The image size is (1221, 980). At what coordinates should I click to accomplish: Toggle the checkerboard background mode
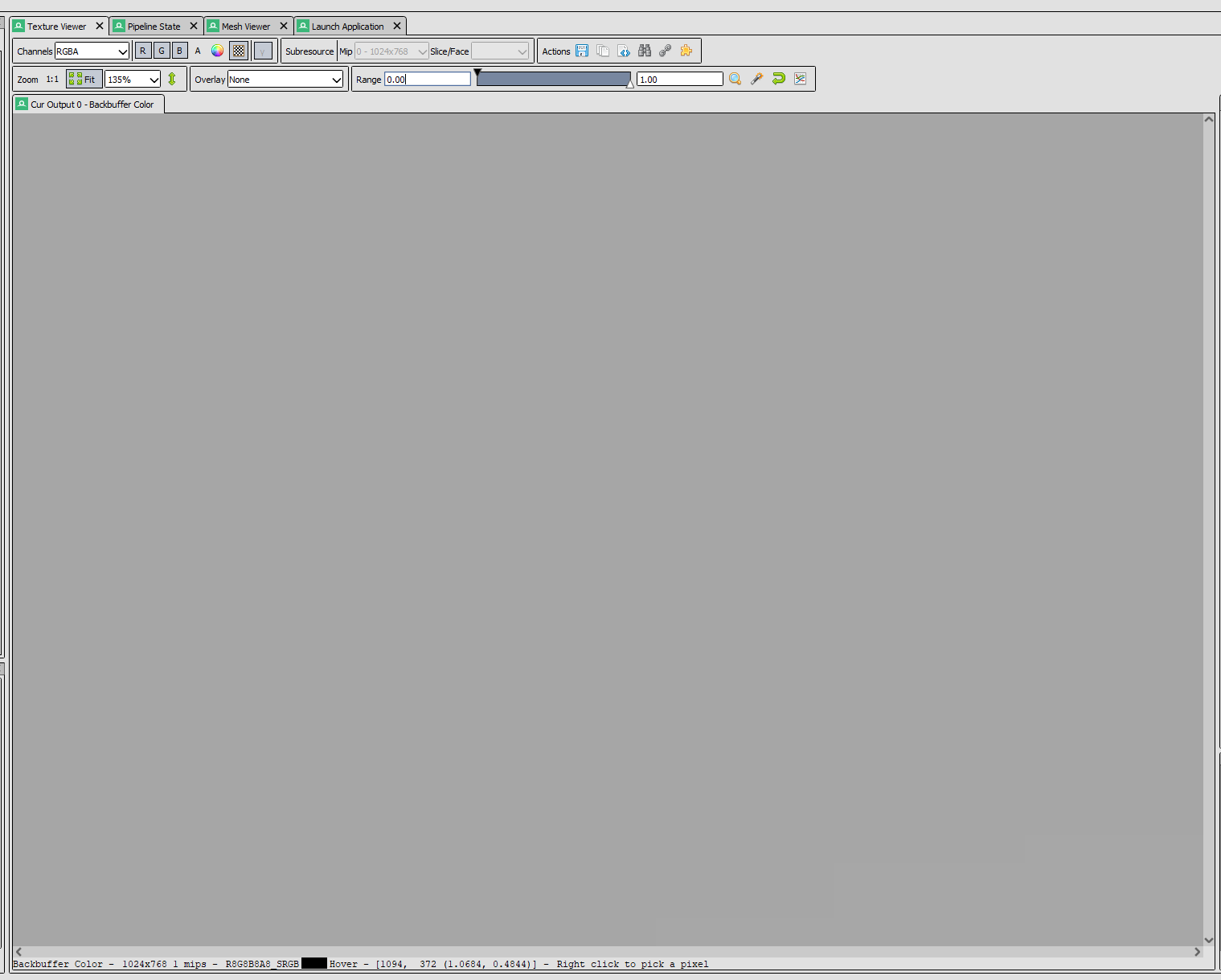239,50
